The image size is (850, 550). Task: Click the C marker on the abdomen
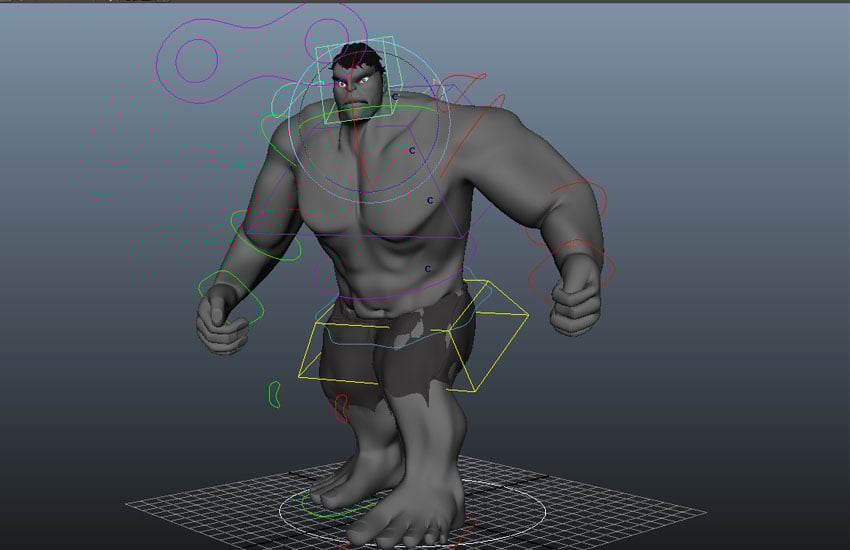427,269
